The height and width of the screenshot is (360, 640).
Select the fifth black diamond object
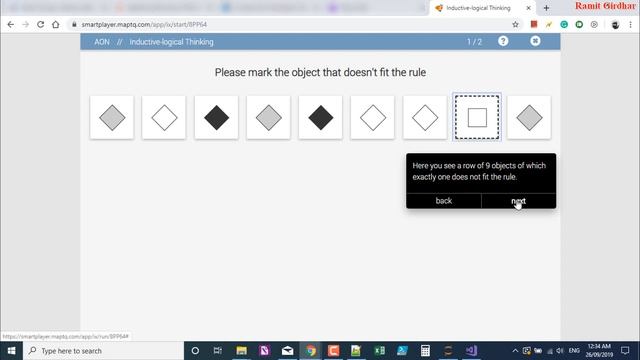(320, 118)
